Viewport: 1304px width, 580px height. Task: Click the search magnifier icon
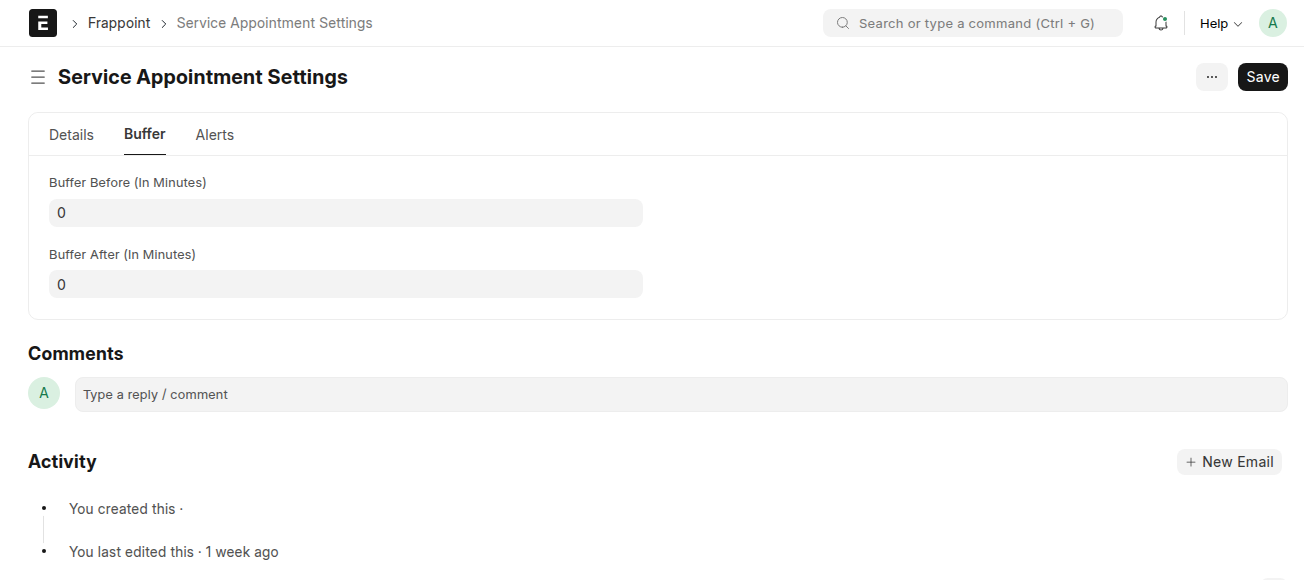pos(843,23)
